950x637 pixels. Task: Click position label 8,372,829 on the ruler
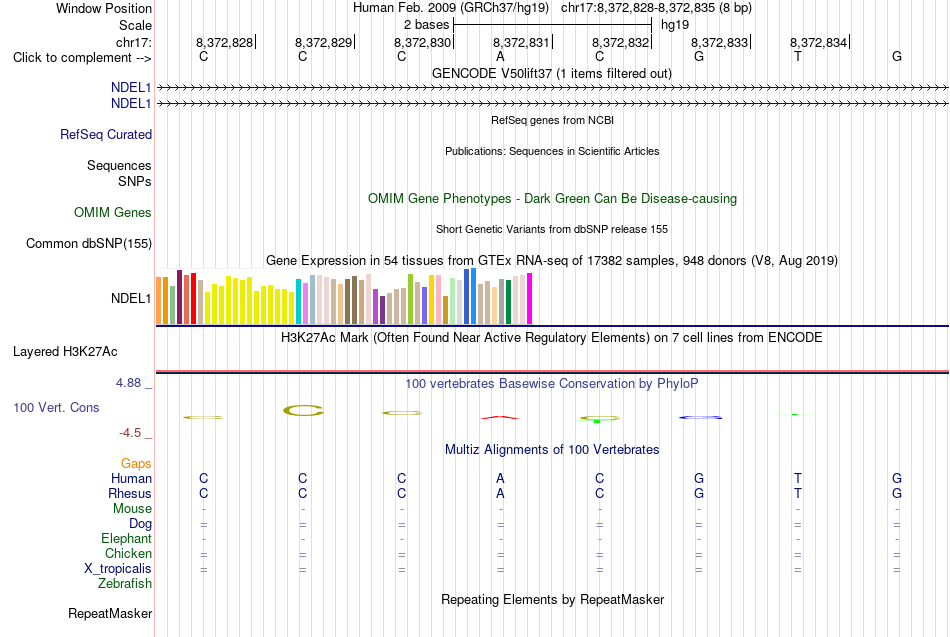pos(324,42)
